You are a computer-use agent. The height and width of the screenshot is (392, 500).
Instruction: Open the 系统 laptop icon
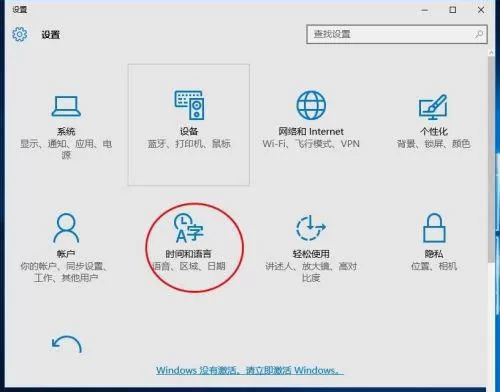66,106
